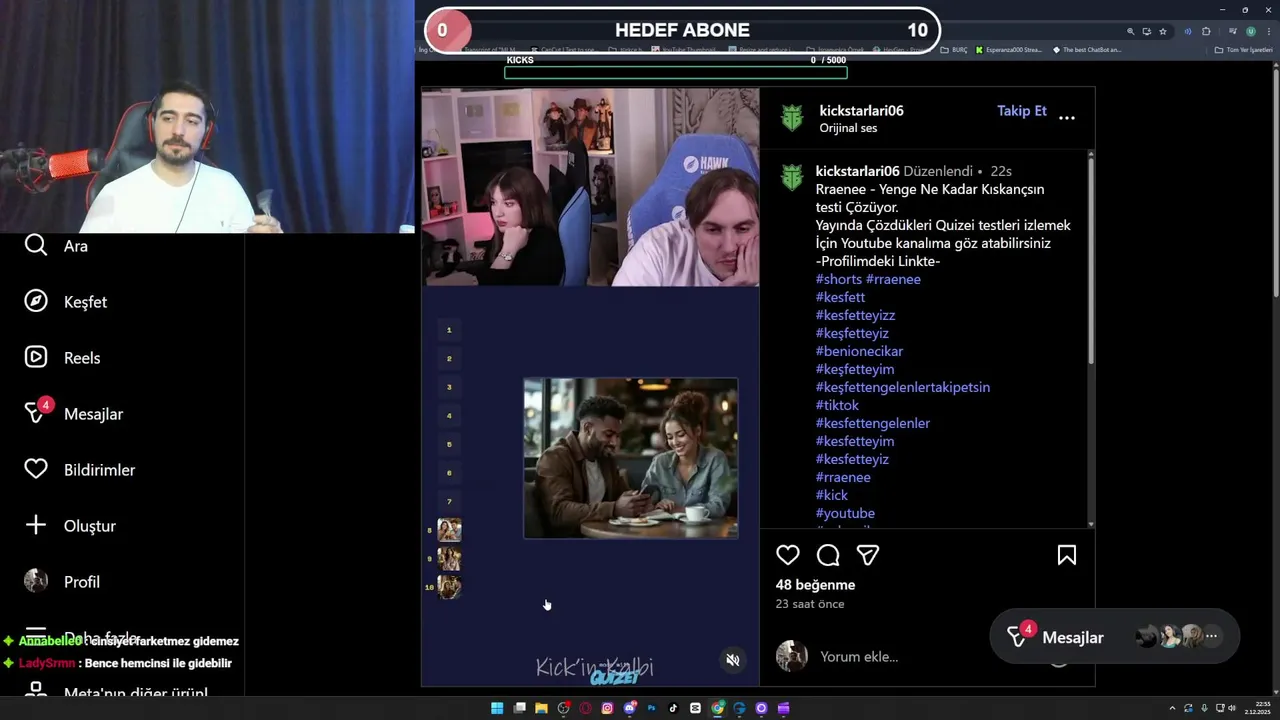View 48 beğenme likes list

pos(815,585)
